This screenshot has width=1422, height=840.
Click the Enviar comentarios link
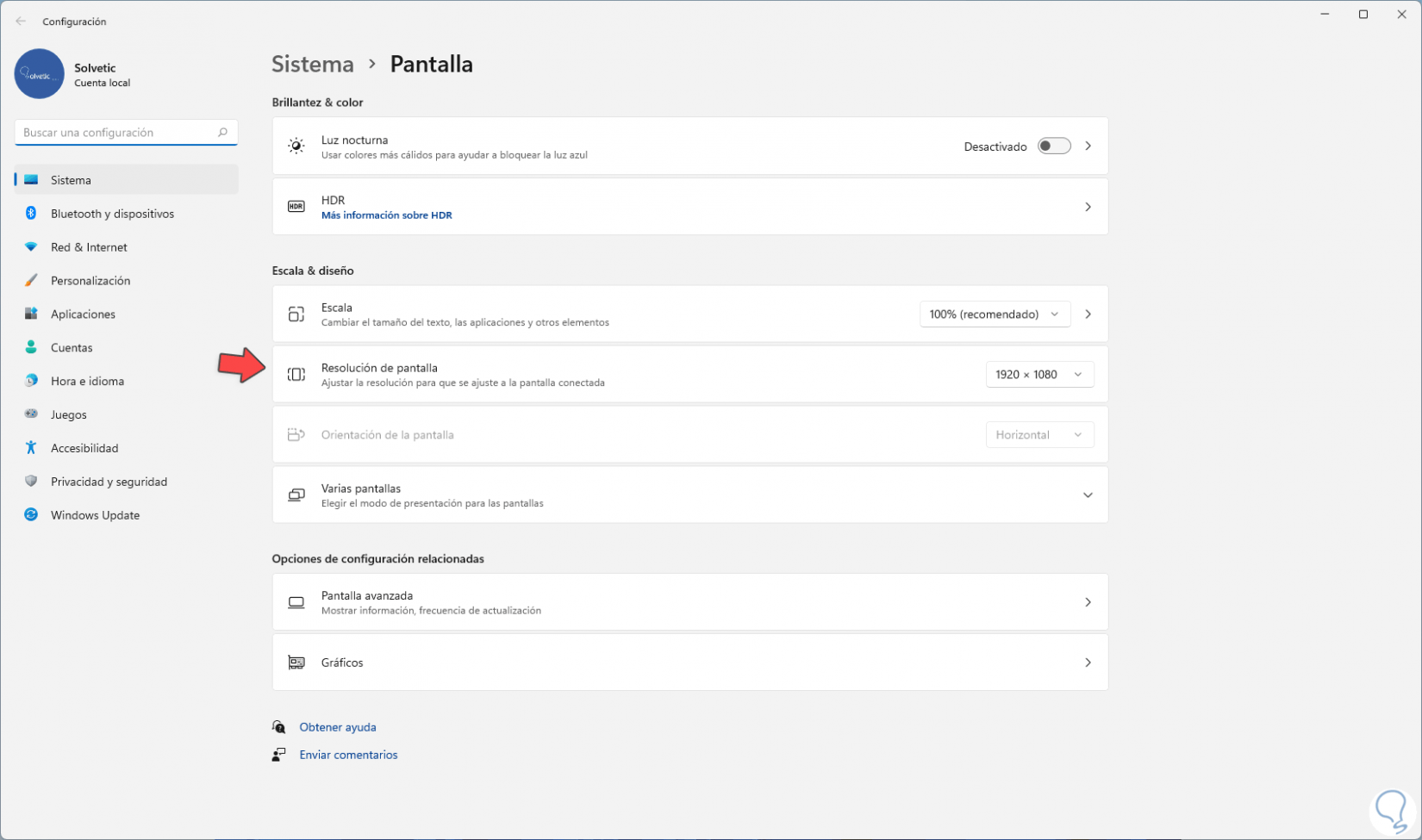pyautogui.click(x=348, y=755)
